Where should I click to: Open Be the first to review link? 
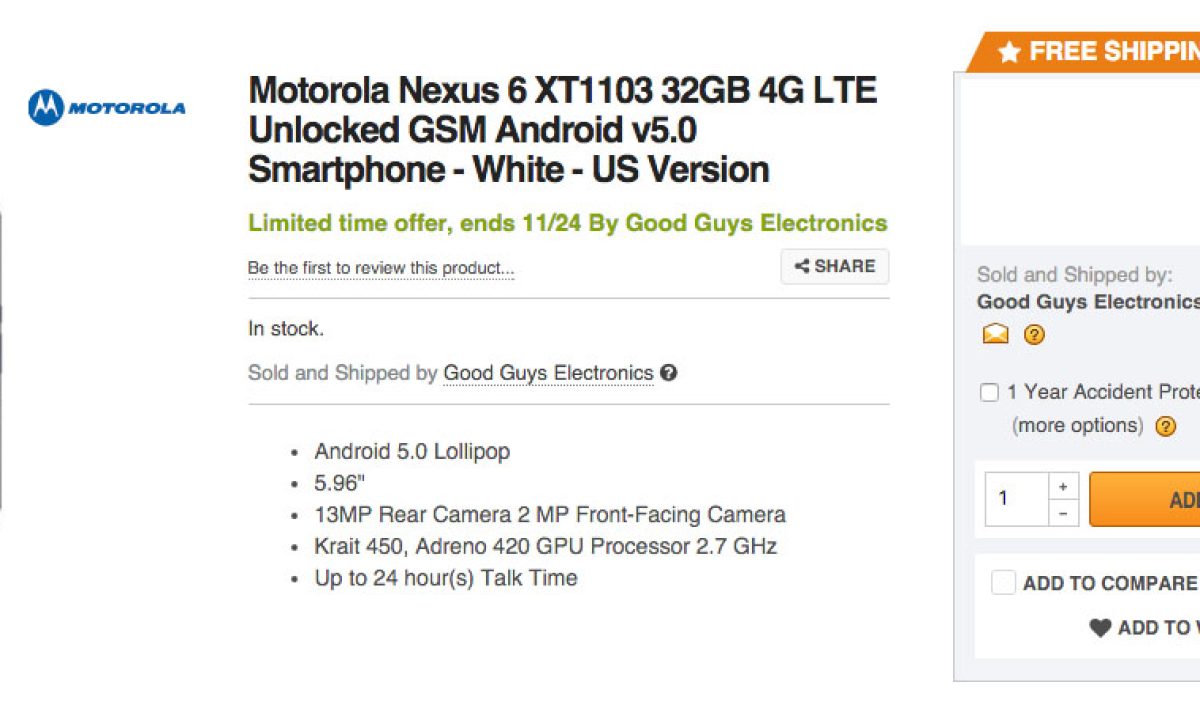381,268
